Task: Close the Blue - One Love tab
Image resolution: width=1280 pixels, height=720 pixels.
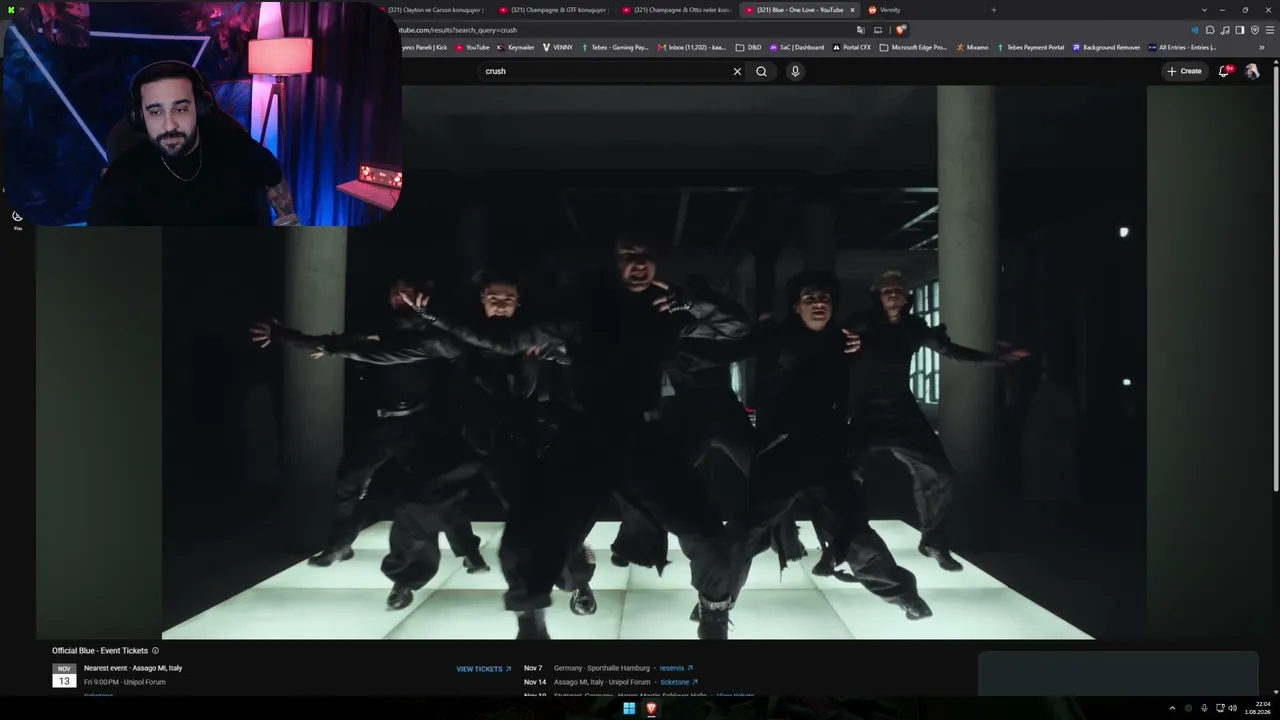Action: point(852,10)
